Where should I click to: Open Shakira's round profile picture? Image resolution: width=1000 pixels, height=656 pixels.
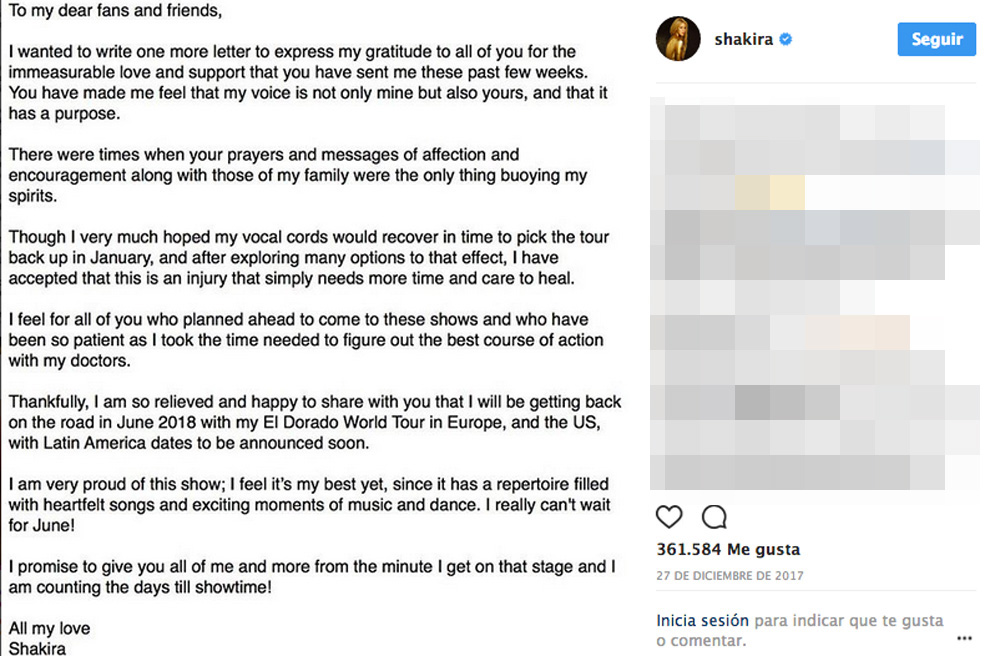point(678,40)
